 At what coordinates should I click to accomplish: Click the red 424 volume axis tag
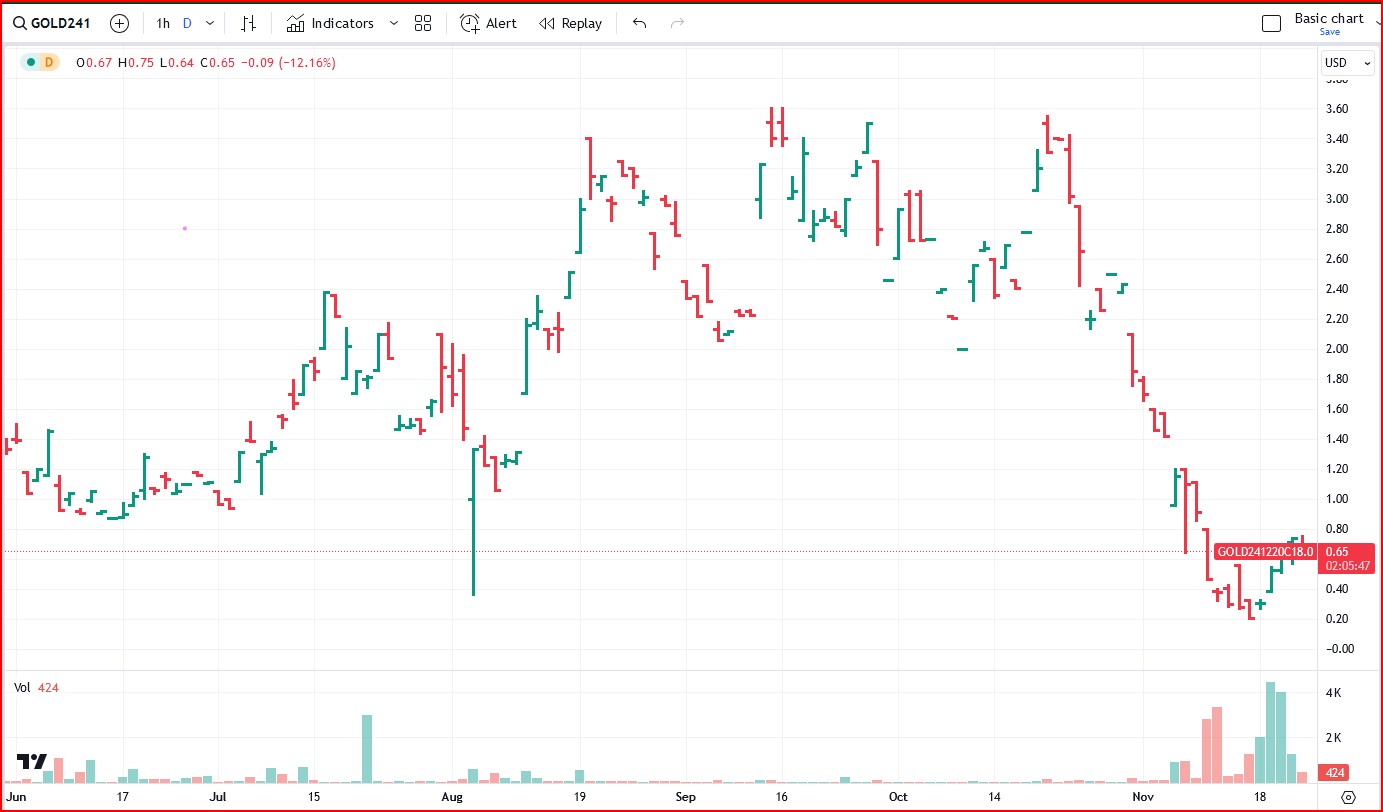point(1336,773)
